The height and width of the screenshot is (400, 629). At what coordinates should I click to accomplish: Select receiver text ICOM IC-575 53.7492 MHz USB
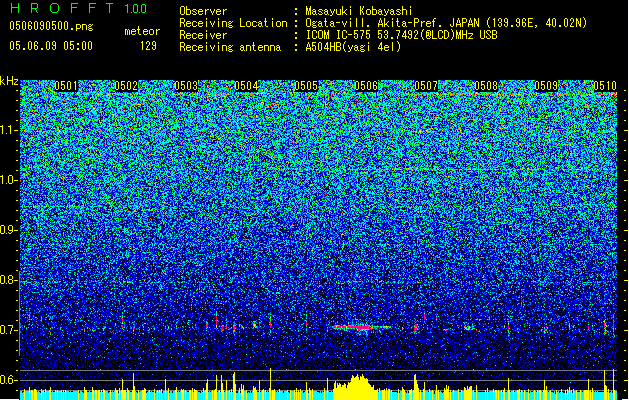(x=401, y=35)
